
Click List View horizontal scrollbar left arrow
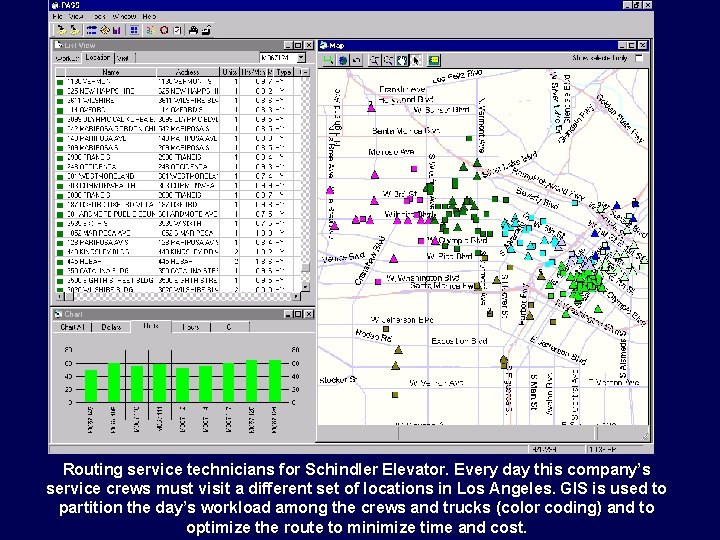(59, 296)
